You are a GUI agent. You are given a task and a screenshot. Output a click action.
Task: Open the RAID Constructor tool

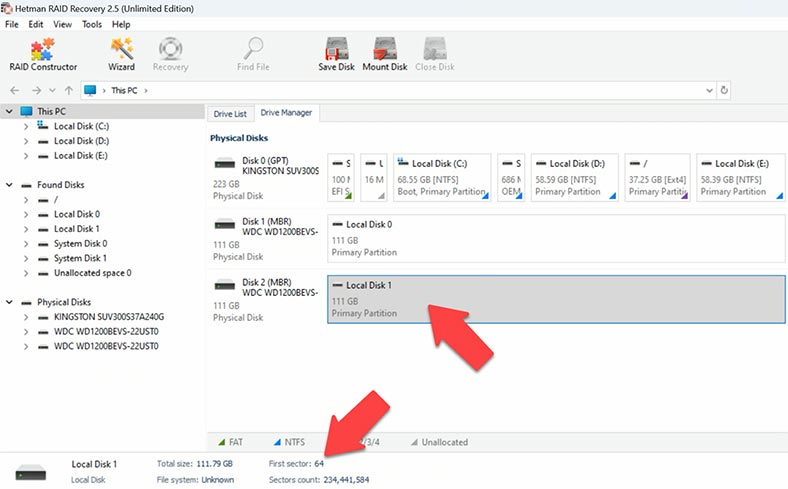click(x=43, y=54)
